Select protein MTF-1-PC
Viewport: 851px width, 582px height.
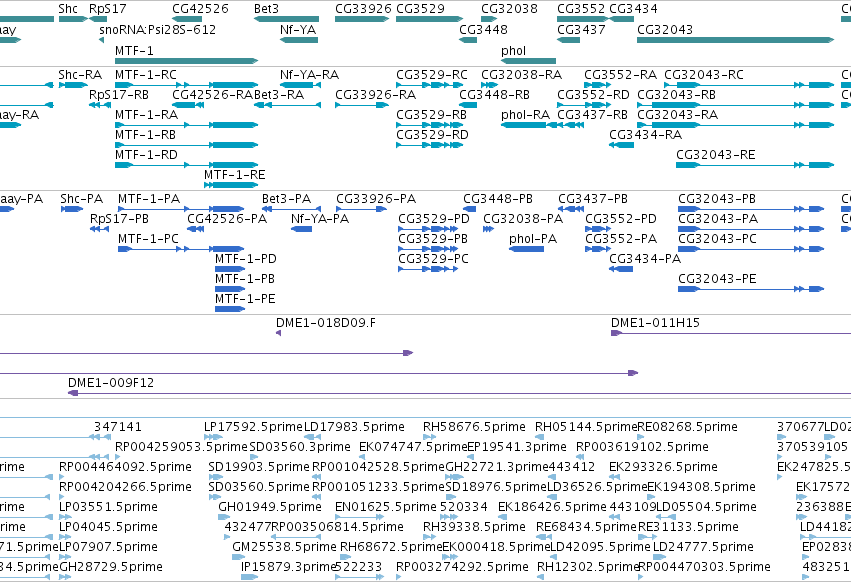[x=181, y=249]
